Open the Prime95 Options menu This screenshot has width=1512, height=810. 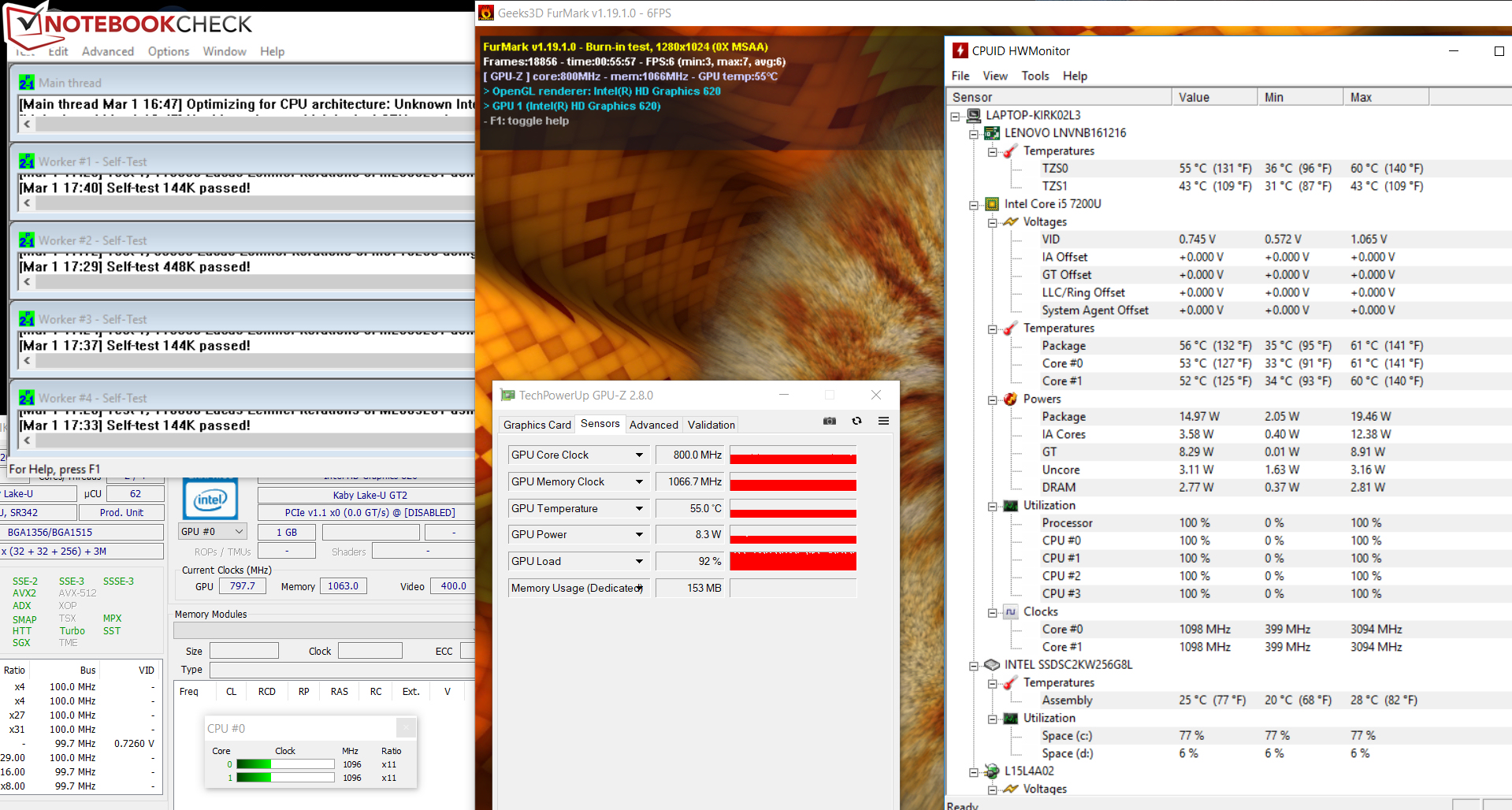[169, 51]
